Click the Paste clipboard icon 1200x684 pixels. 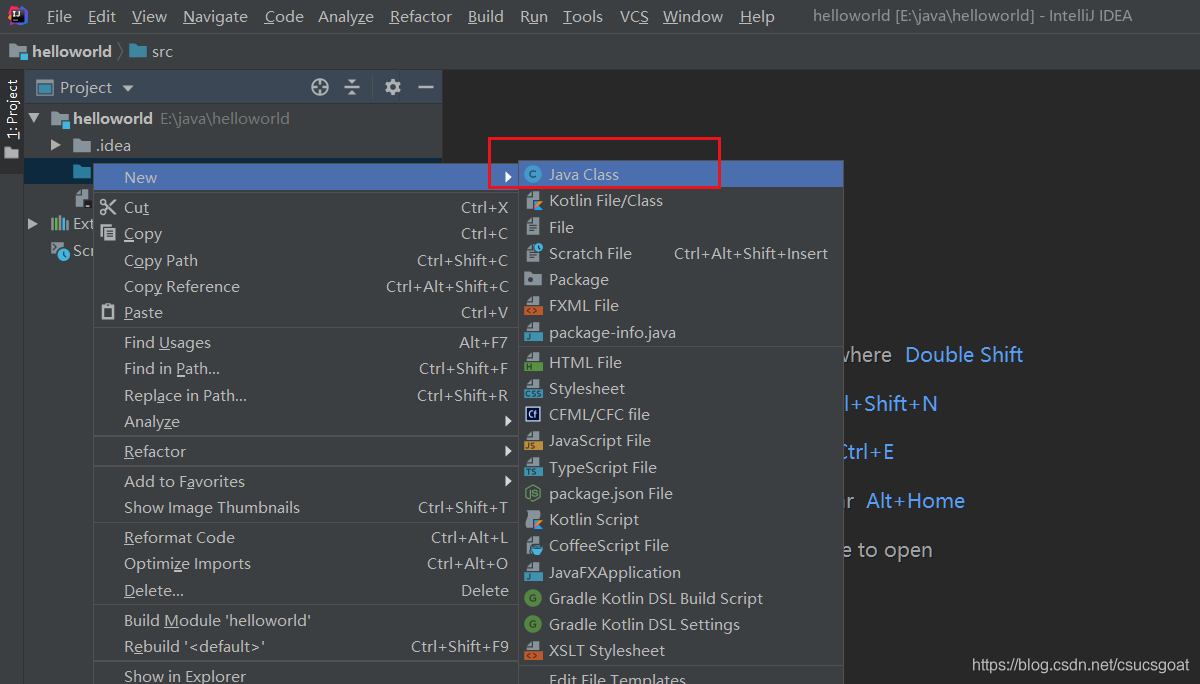(x=108, y=312)
